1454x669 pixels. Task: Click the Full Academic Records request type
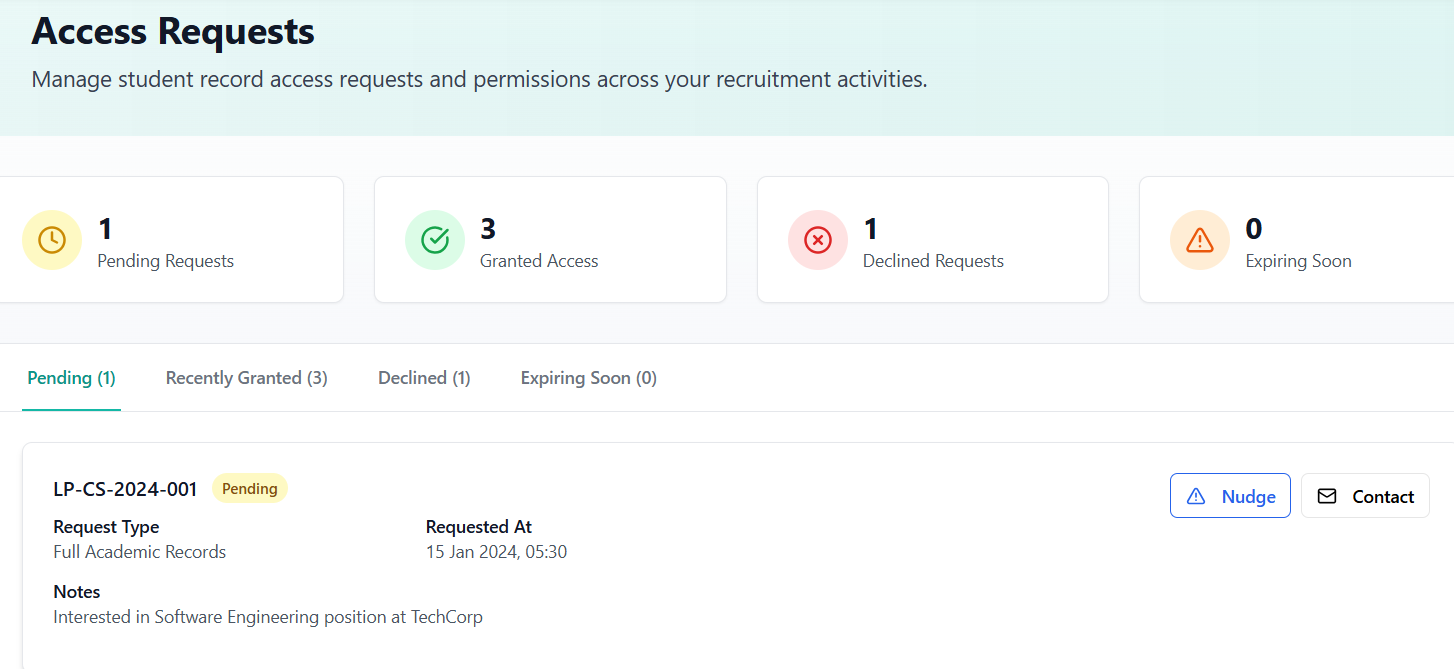139,552
